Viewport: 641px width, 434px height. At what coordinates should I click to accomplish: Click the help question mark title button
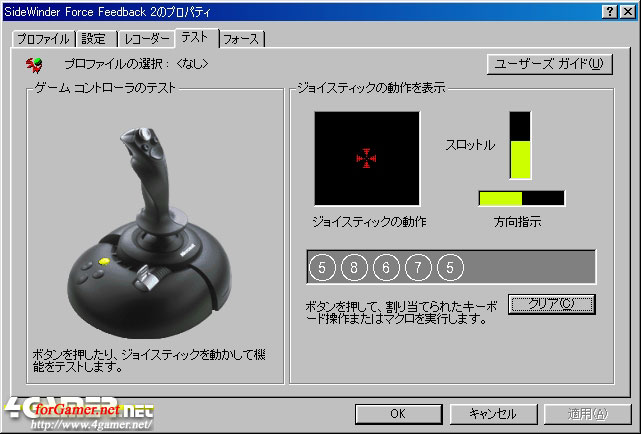point(610,11)
